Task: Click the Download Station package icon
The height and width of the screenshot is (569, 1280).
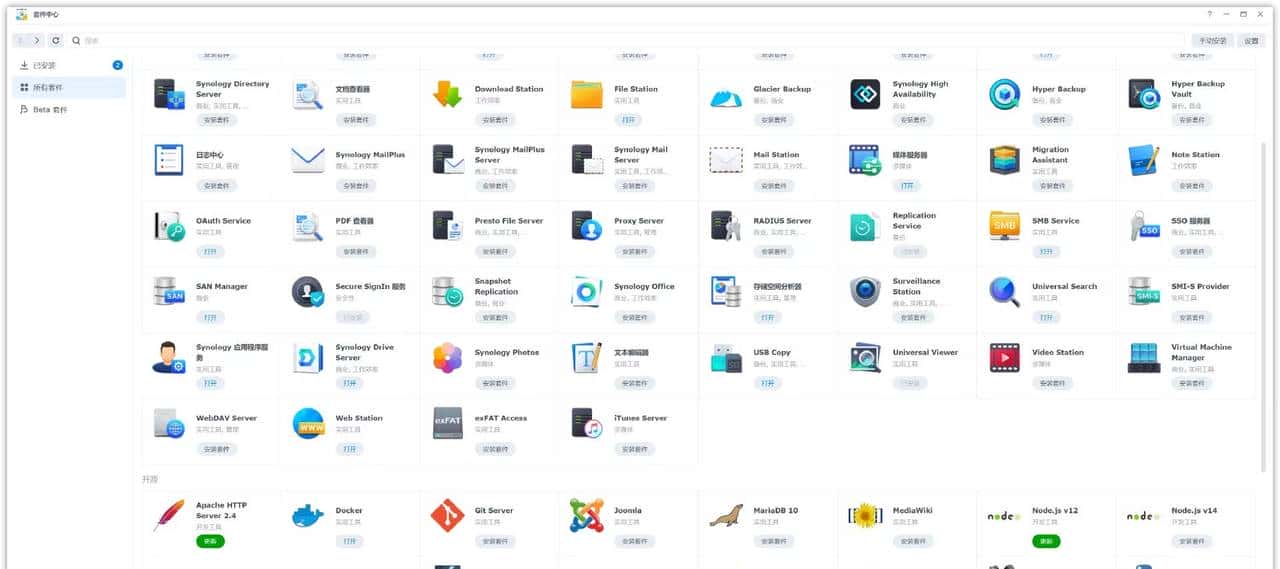Action: click(447, 94)
